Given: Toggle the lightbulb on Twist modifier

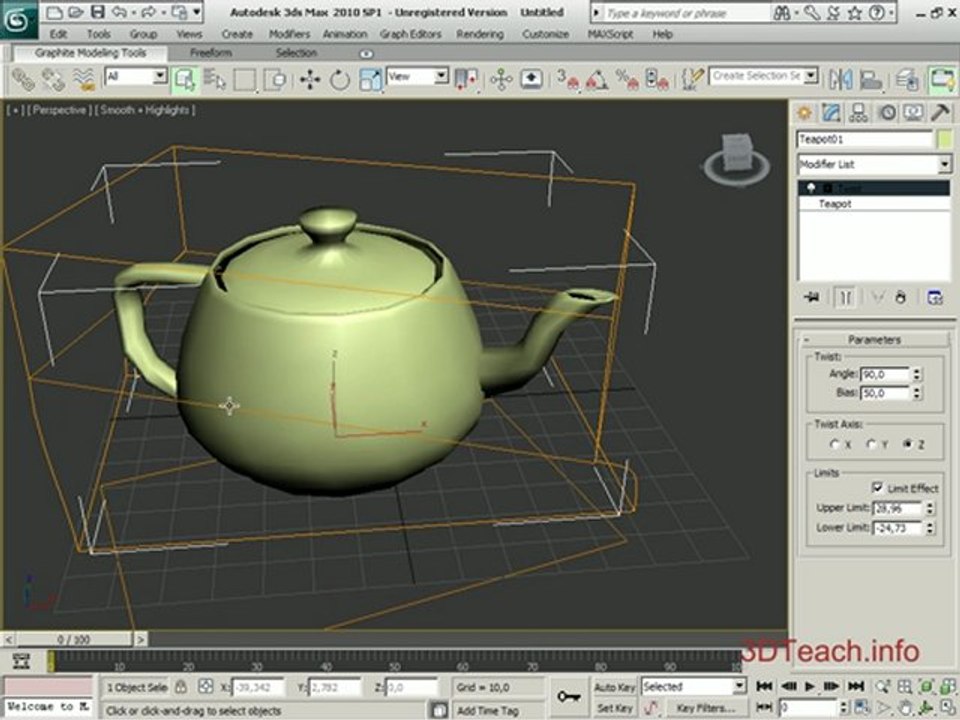Looking at the screenshot, I should (811, 187).
